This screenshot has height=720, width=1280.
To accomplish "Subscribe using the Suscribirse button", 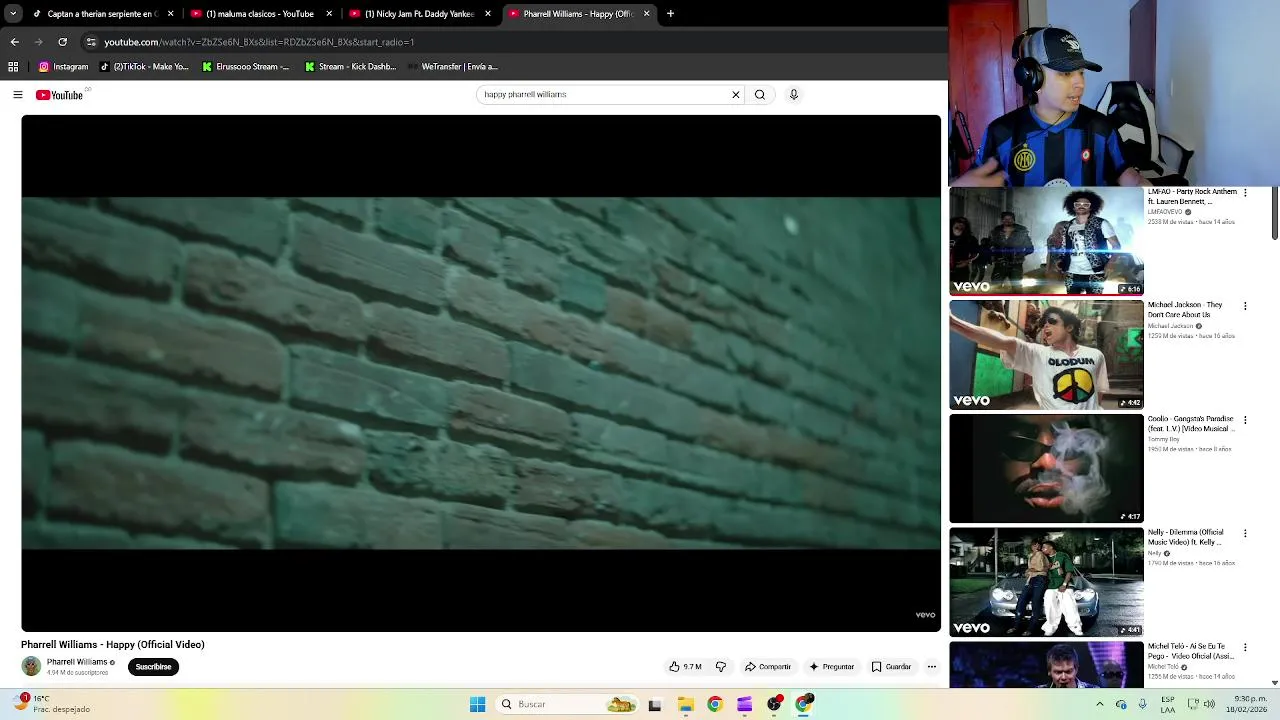I will 153,667.
